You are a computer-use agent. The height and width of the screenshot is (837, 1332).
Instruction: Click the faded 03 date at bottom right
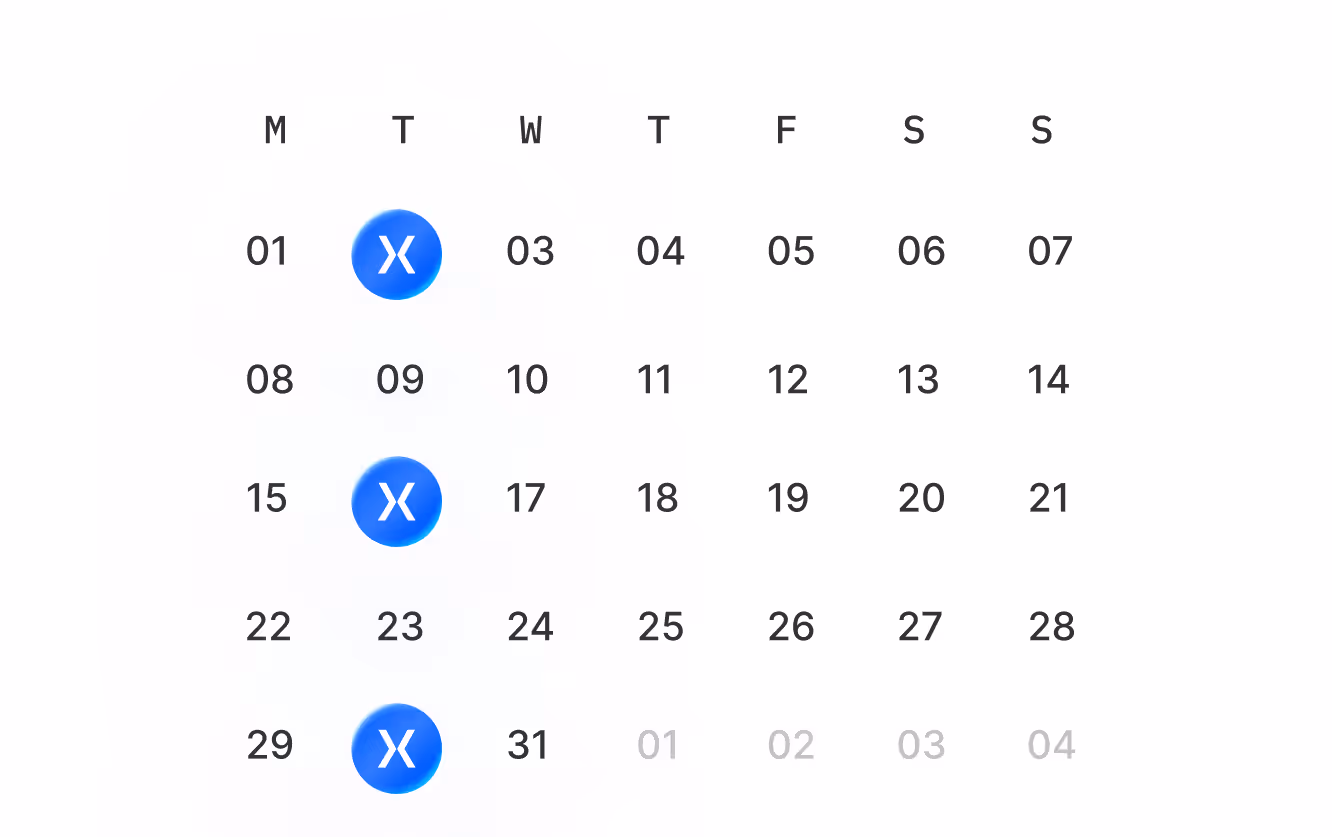919,747
